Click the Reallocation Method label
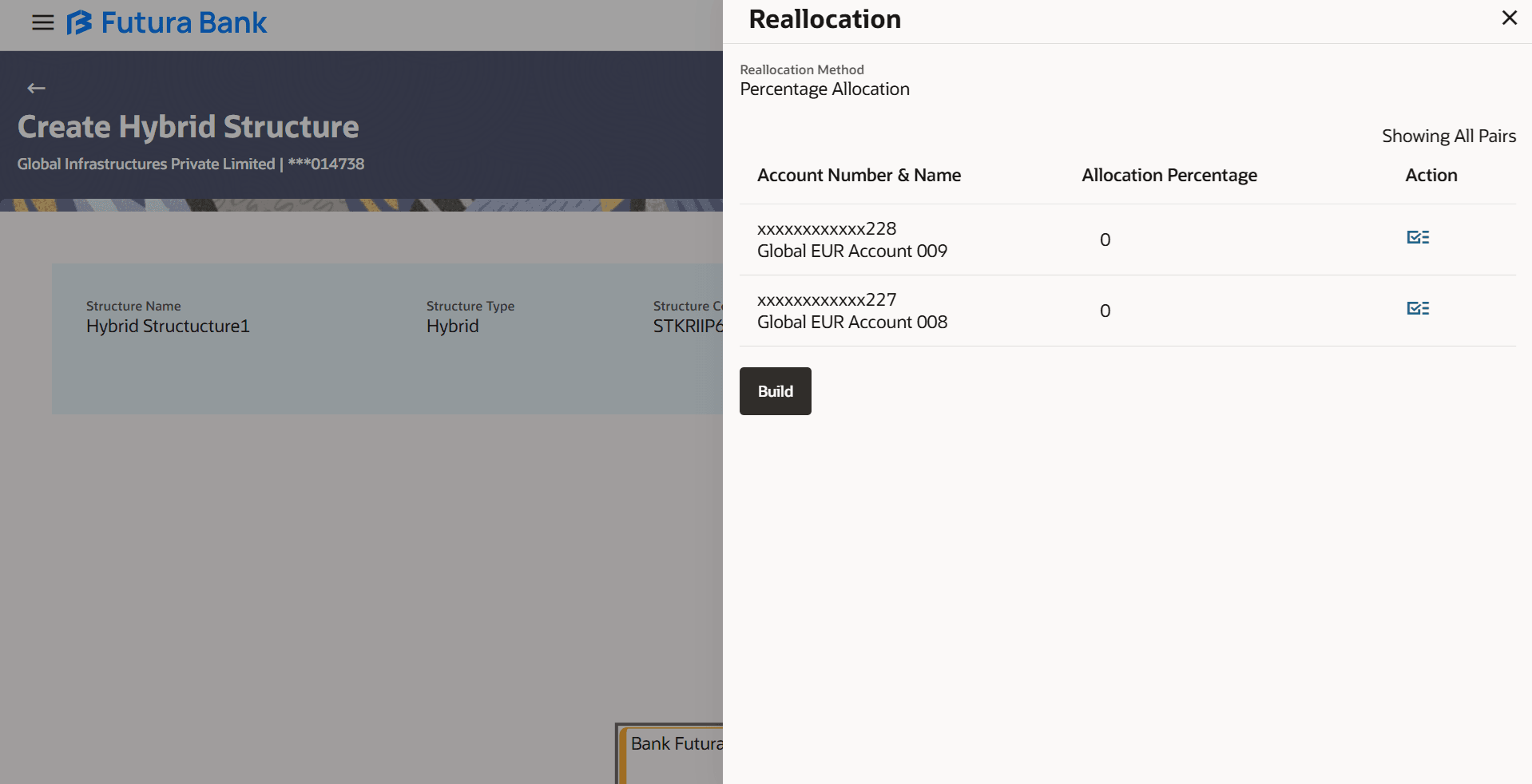 pos(802,70)
